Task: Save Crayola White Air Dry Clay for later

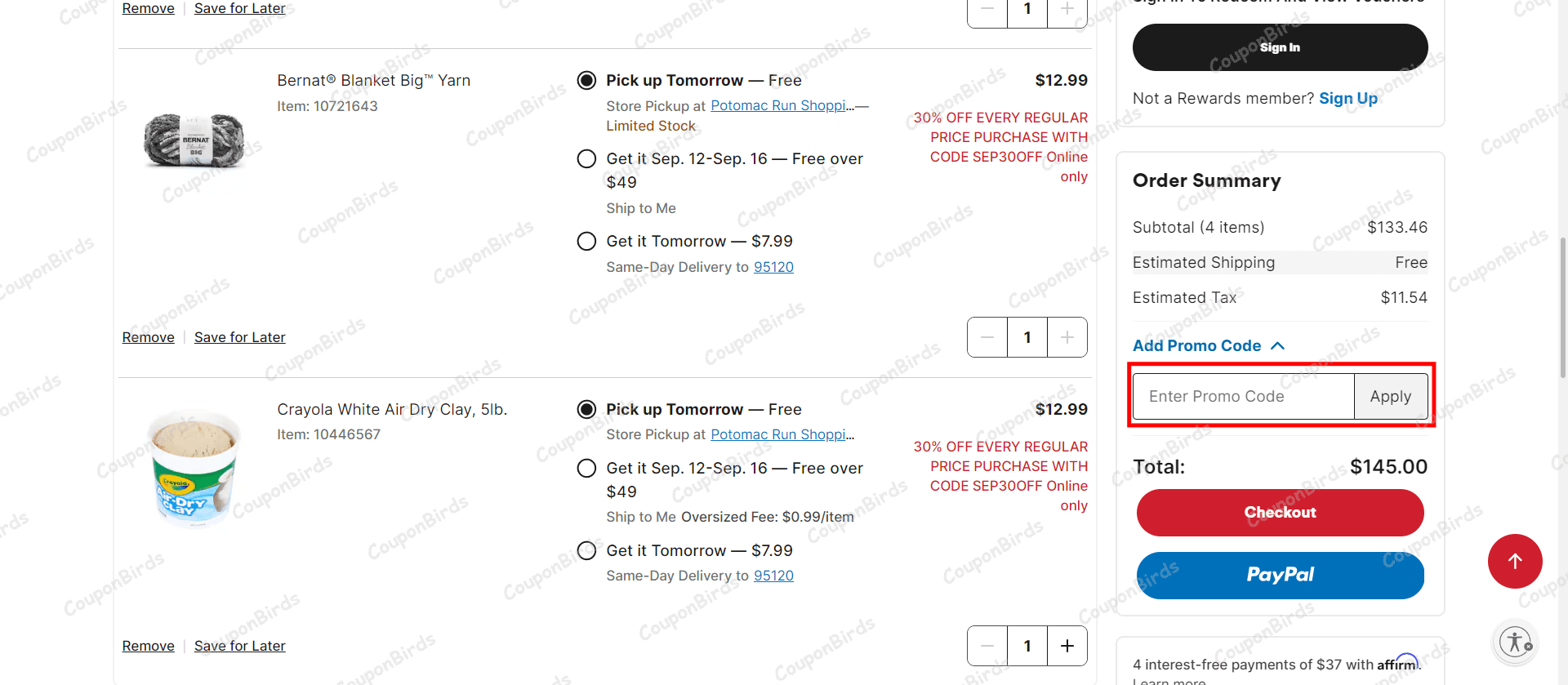Action: click(x=239, y=645)
